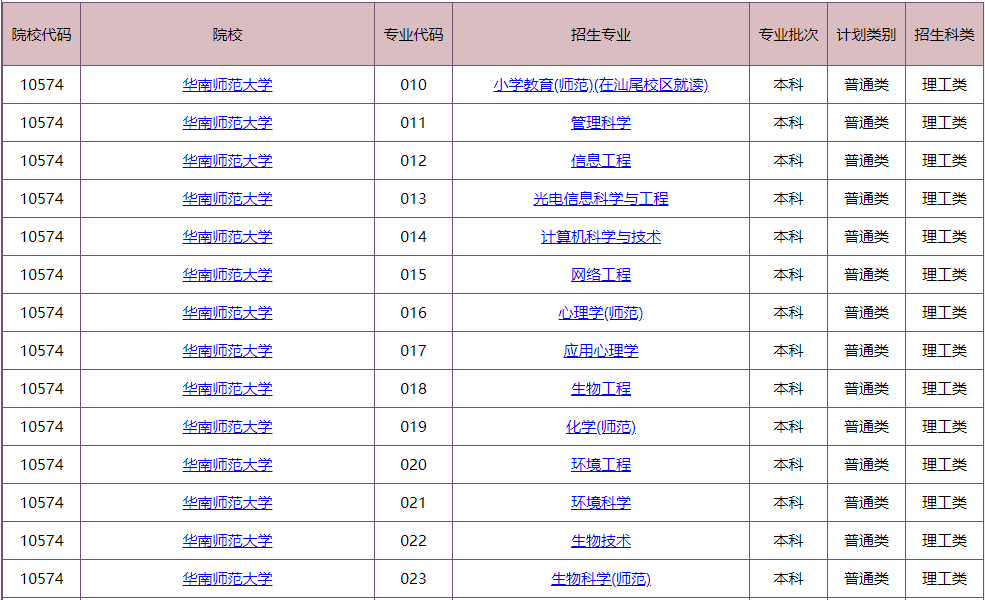Open 华南师范大学 link in row 016
This screenshot has width=985, height=600.
tap(227, 313)
